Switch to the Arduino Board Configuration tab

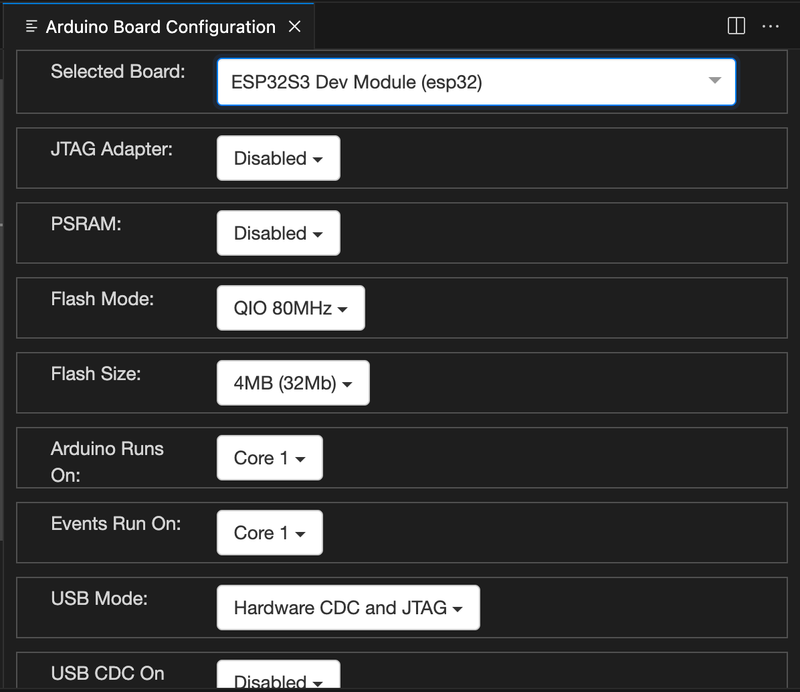click(160, 27)
